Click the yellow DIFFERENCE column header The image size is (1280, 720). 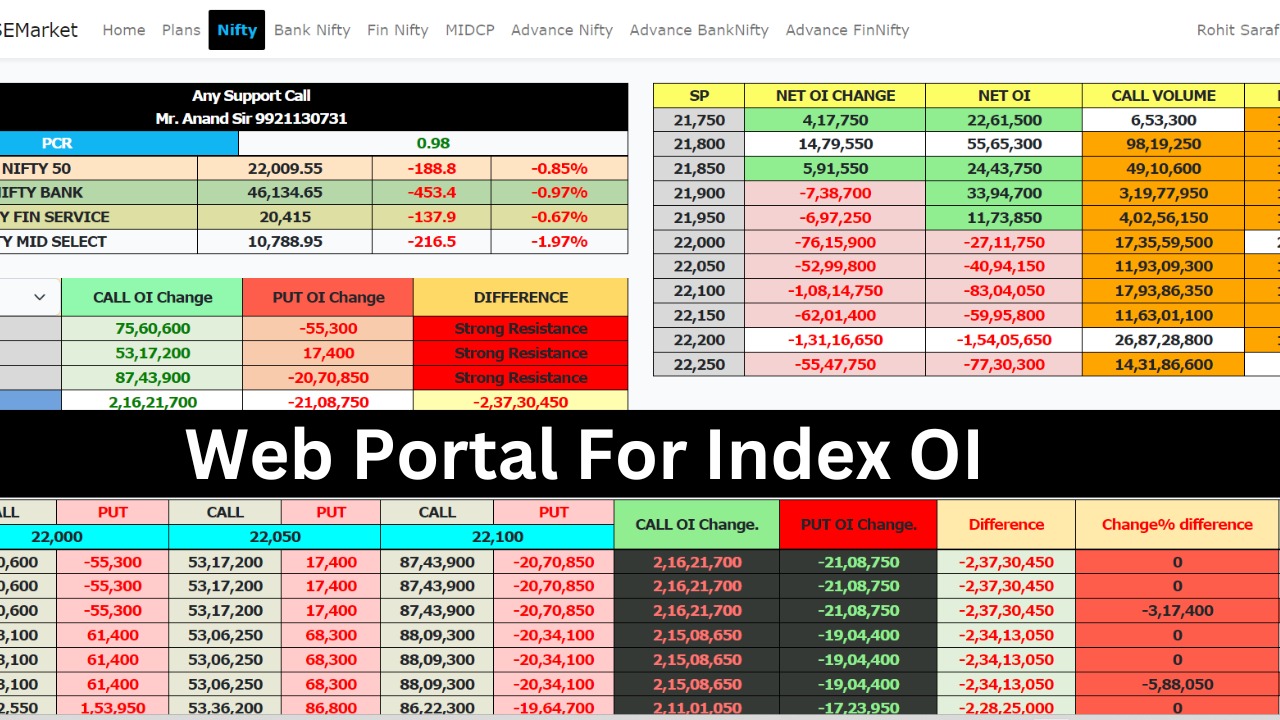point(520,297)
